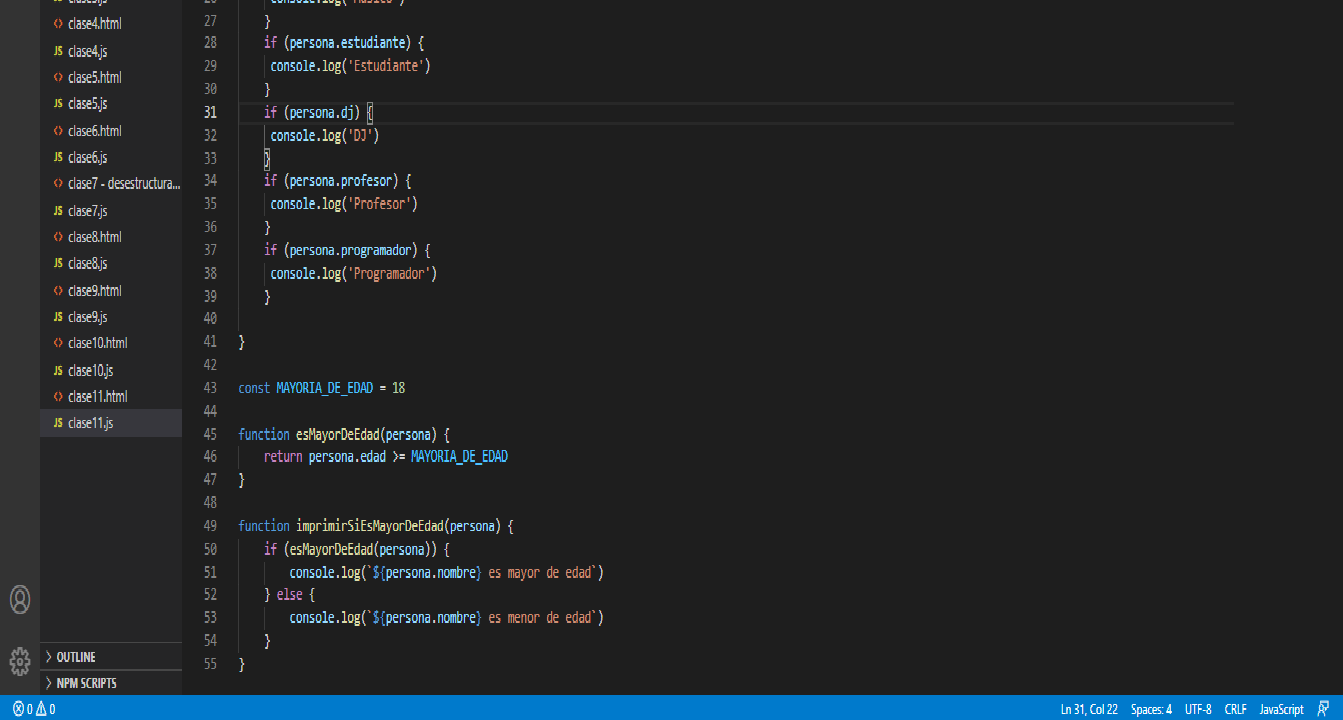Click on console.log('DJ') code

point(324,135)
